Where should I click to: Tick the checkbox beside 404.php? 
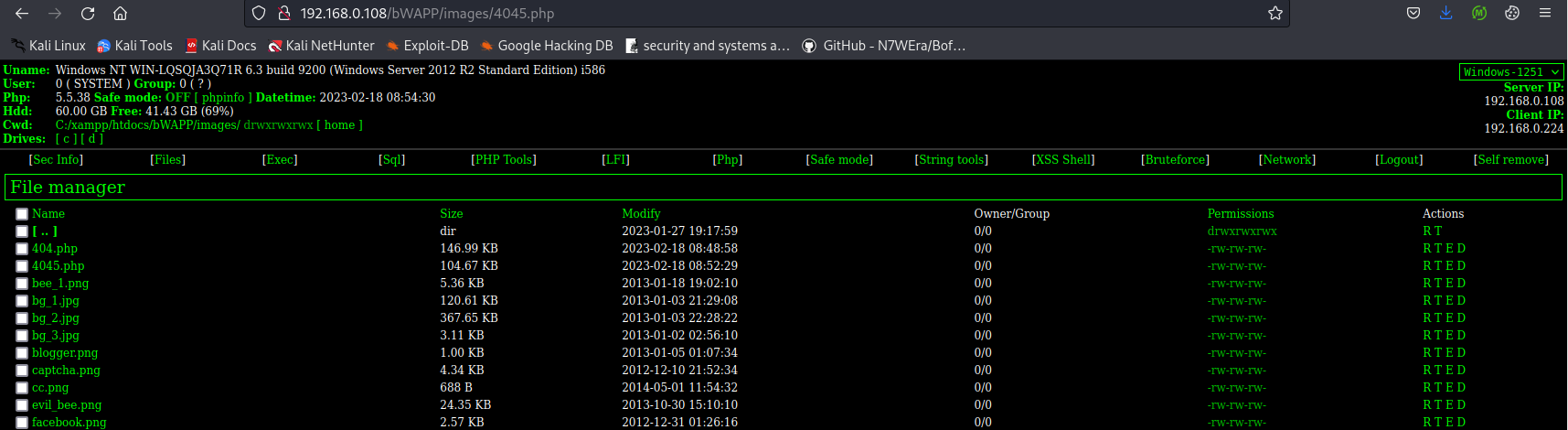(22, 249)
